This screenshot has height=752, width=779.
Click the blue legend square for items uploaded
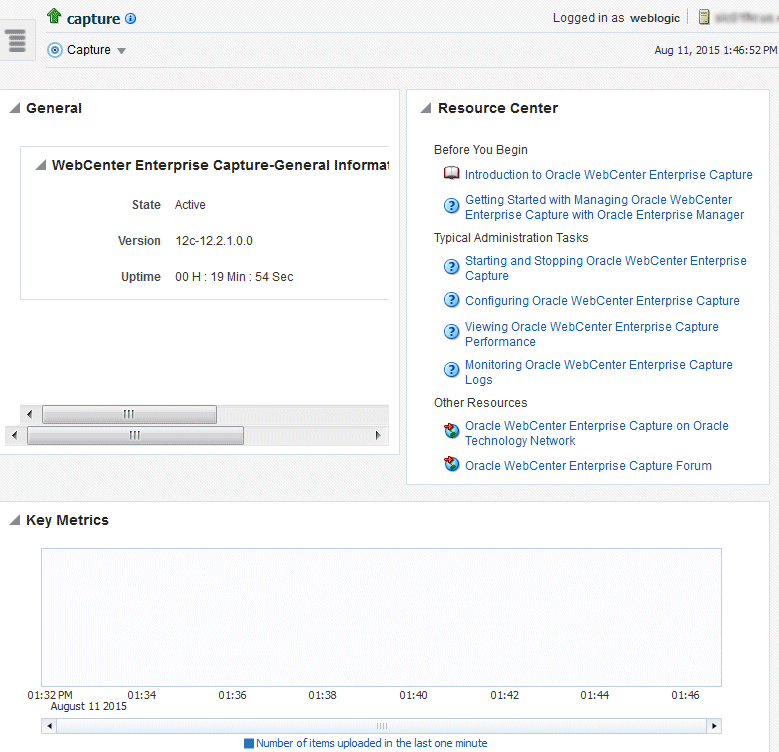pos(249,744)
